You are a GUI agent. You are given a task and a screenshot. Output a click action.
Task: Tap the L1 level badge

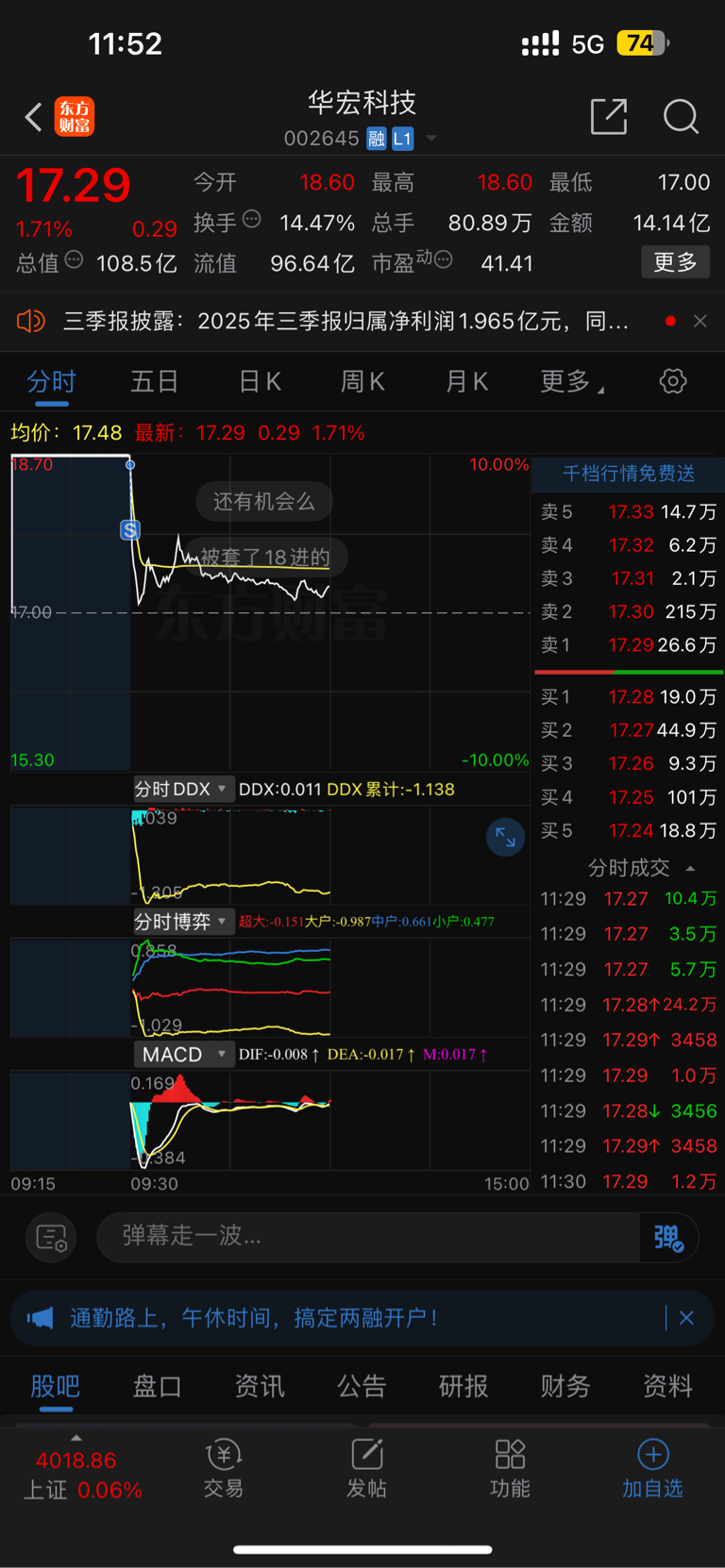pyautogui.click(x=403, y=139)
